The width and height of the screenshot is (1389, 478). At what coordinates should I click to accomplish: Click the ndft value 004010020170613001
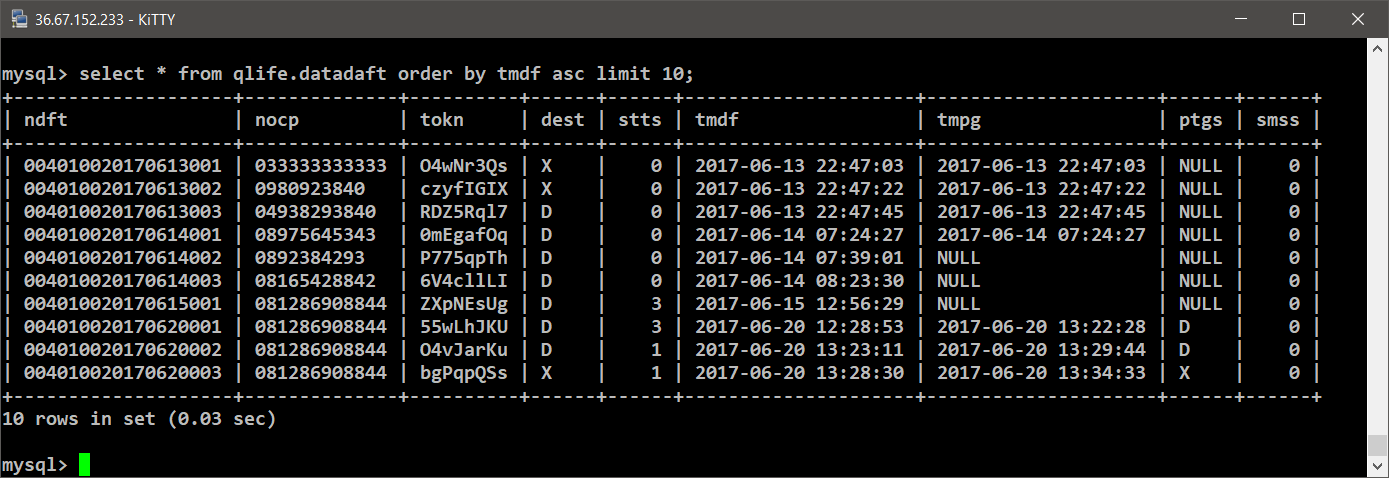point(122,166)
